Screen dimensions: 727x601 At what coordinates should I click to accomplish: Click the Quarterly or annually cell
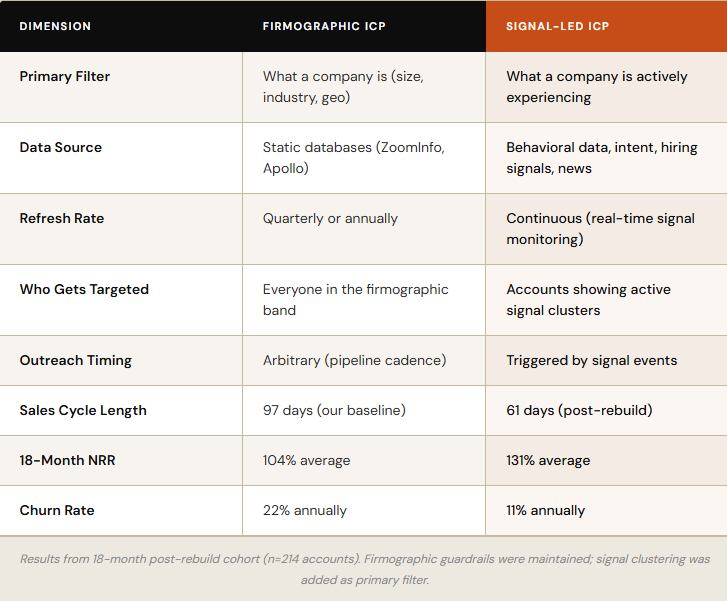point(330,218)
